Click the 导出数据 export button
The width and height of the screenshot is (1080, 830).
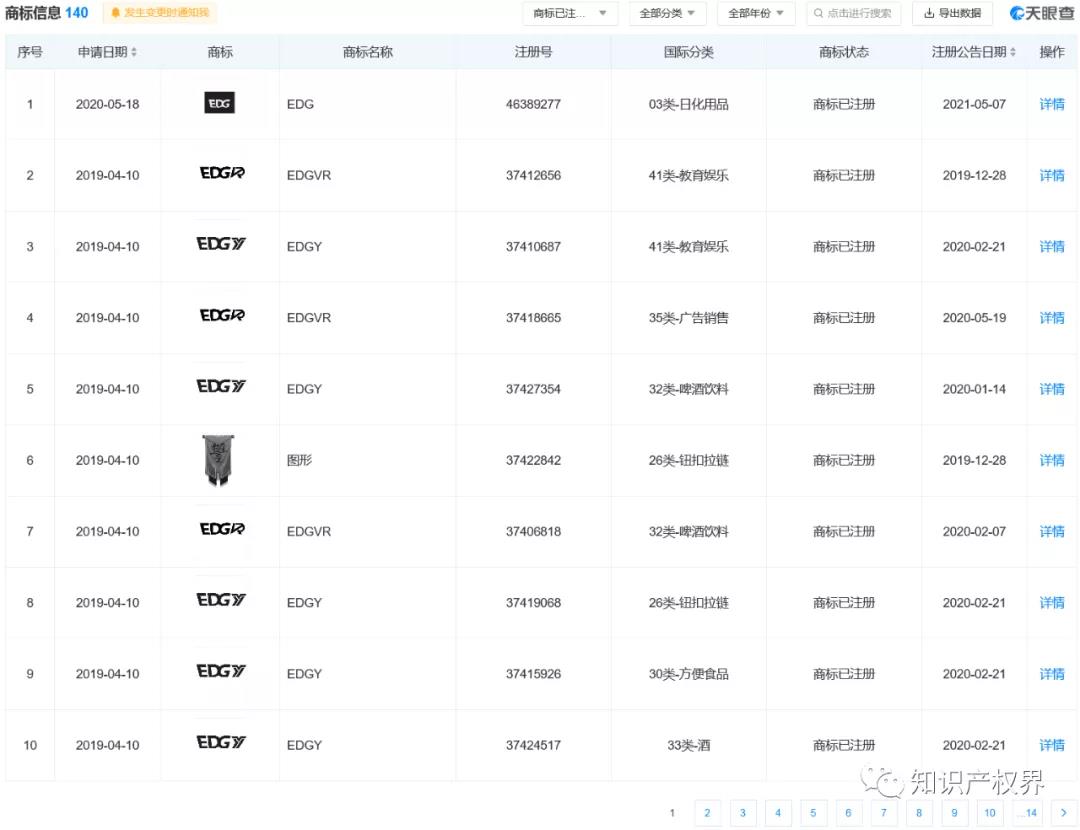[x=952, y=14]
